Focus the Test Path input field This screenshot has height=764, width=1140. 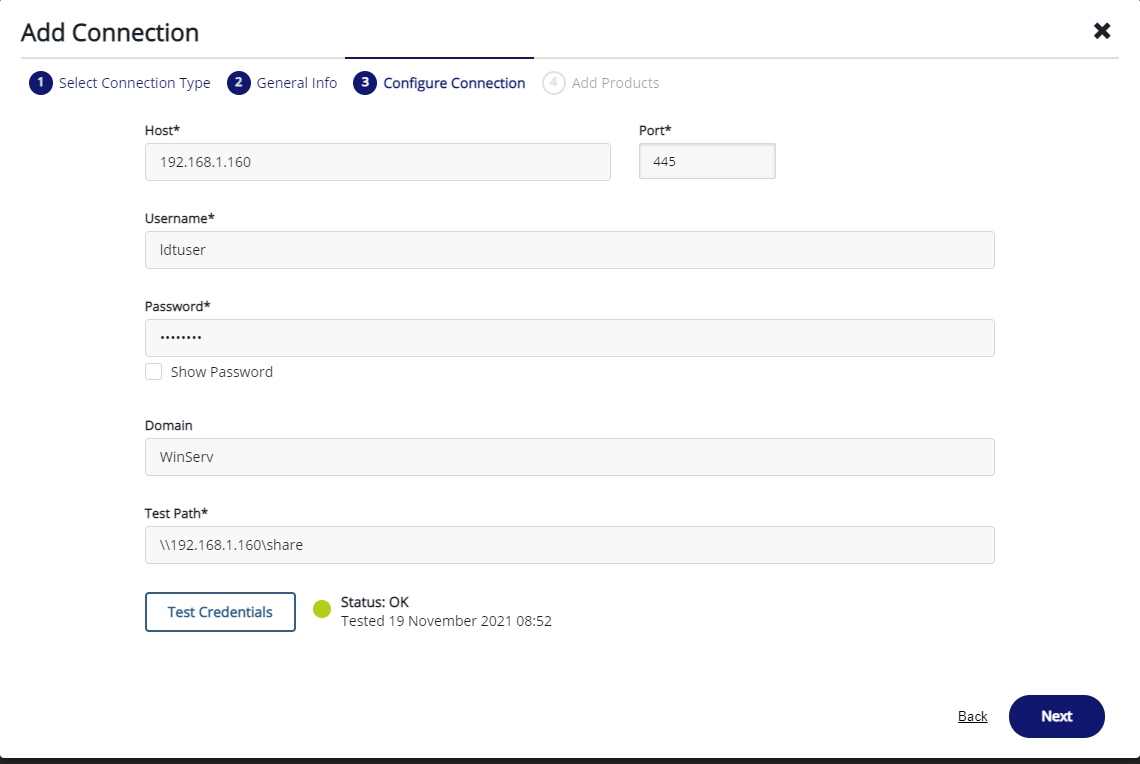(569, 545)
